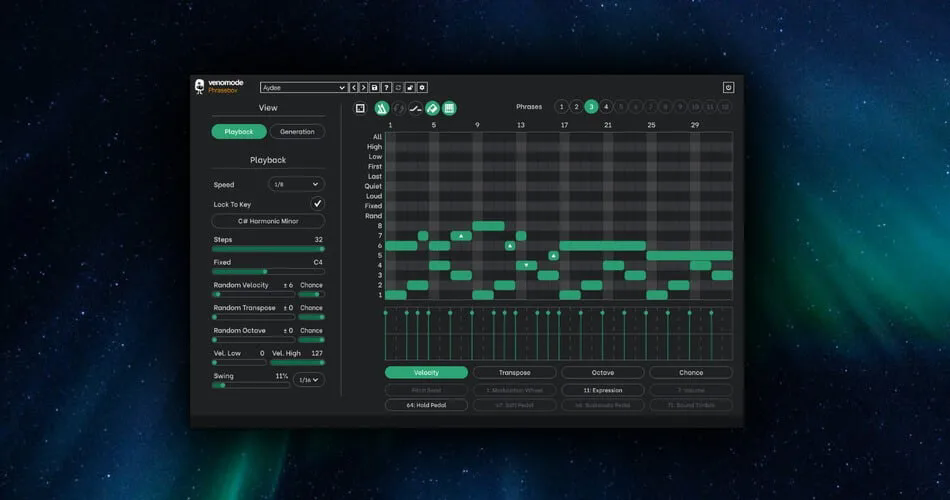Click the power bypass icon
Viewport: 950px width, 500px height.
pyautogui.click(x=728, y=88)
